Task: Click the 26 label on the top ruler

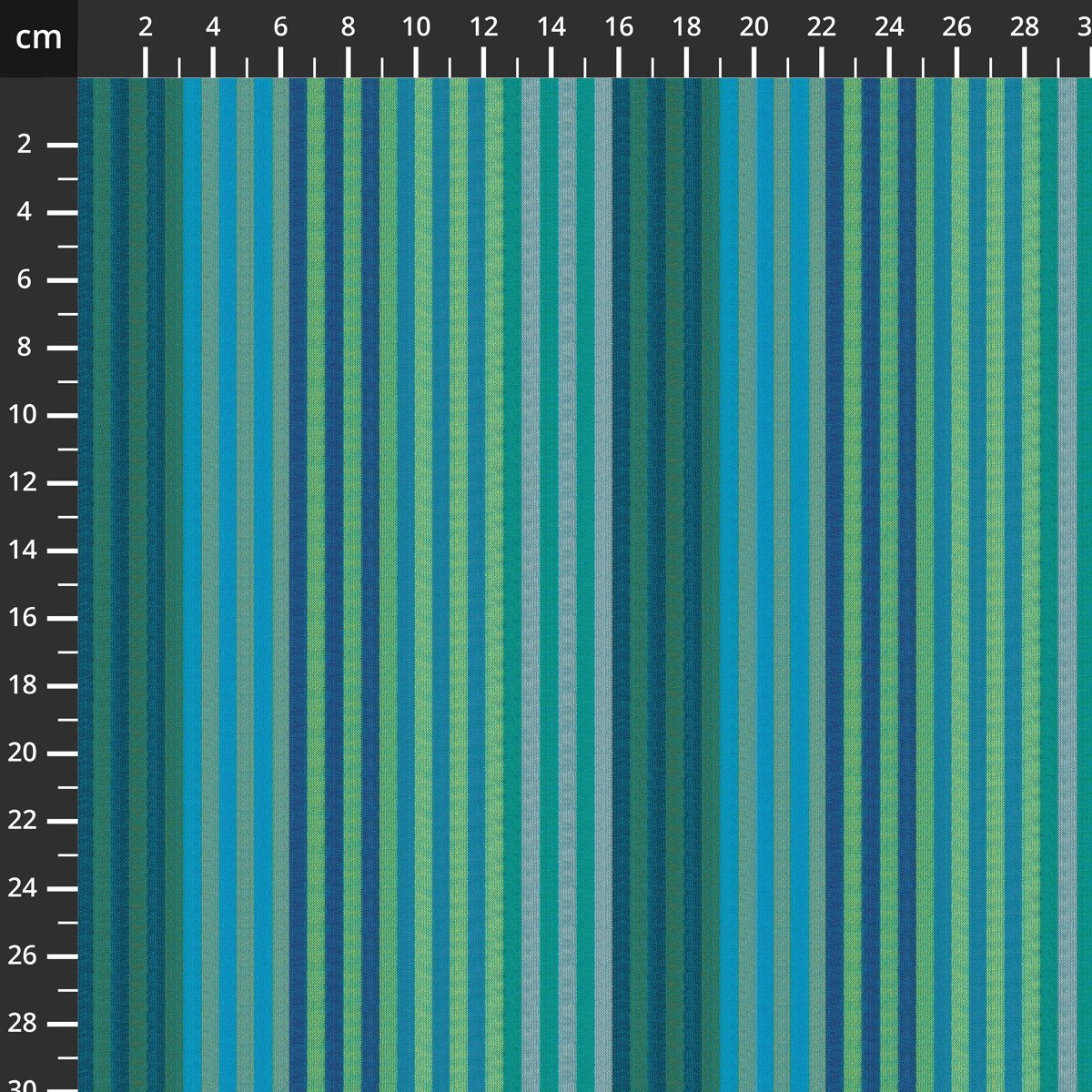Action: [x=956, y=27]
